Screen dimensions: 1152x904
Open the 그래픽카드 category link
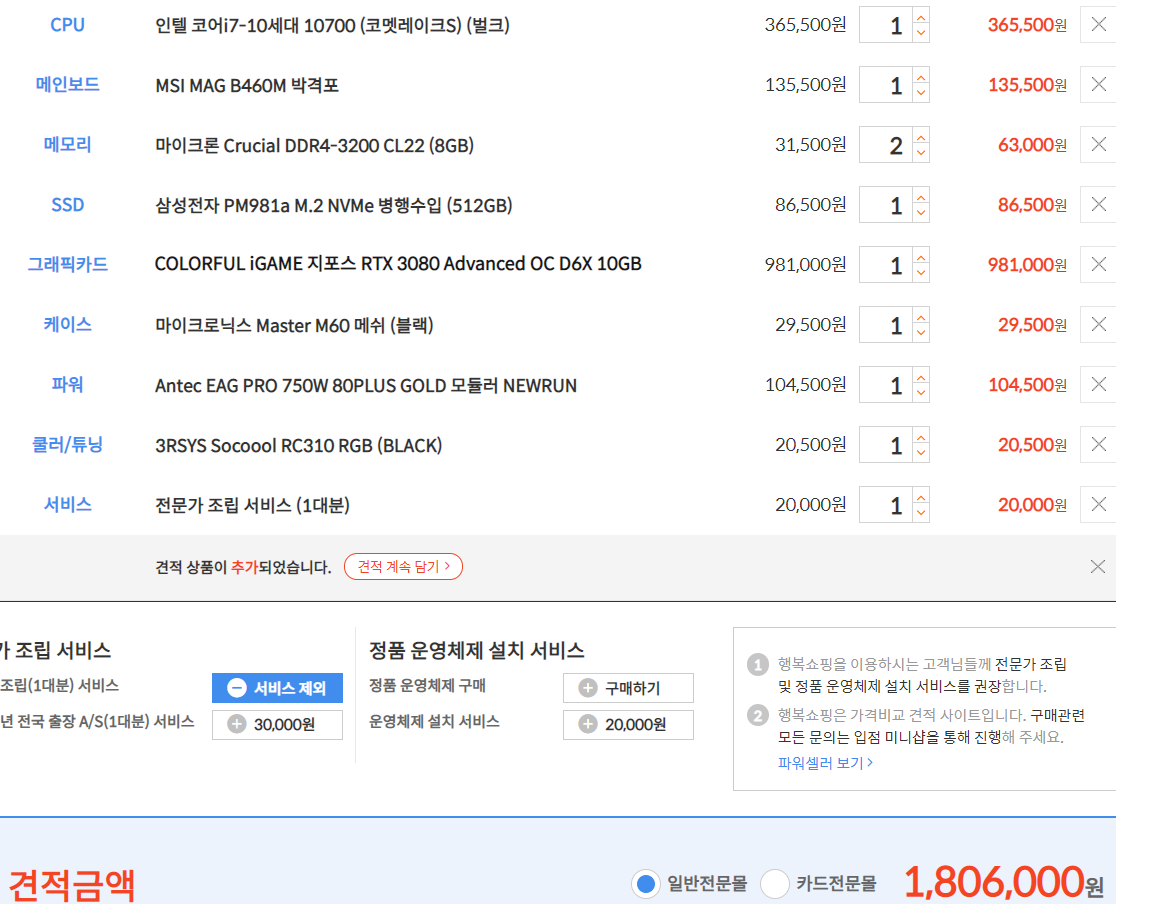coord(67,265)
